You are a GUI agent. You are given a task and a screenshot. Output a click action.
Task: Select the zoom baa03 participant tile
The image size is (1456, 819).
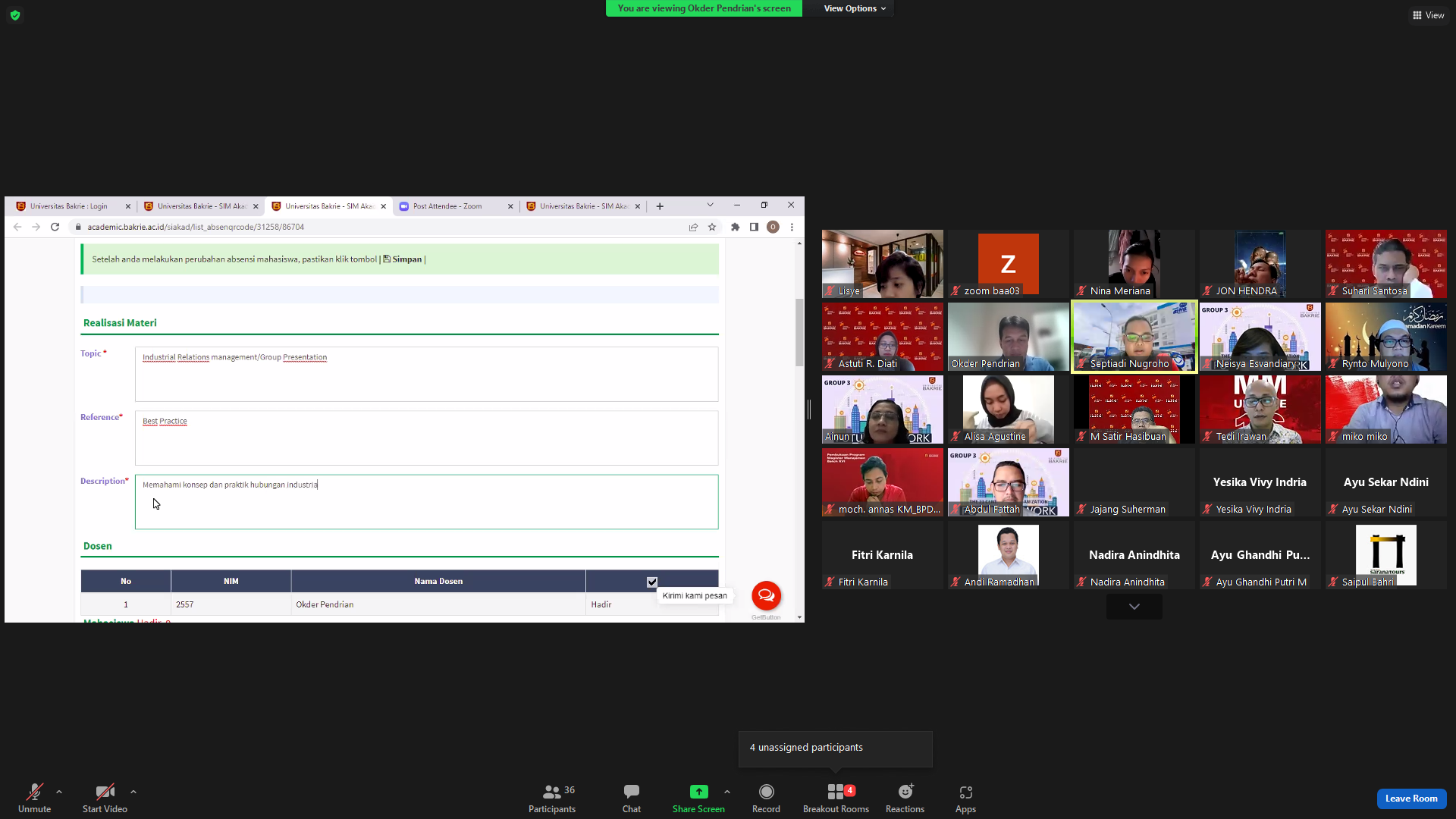coord(1008,264)
